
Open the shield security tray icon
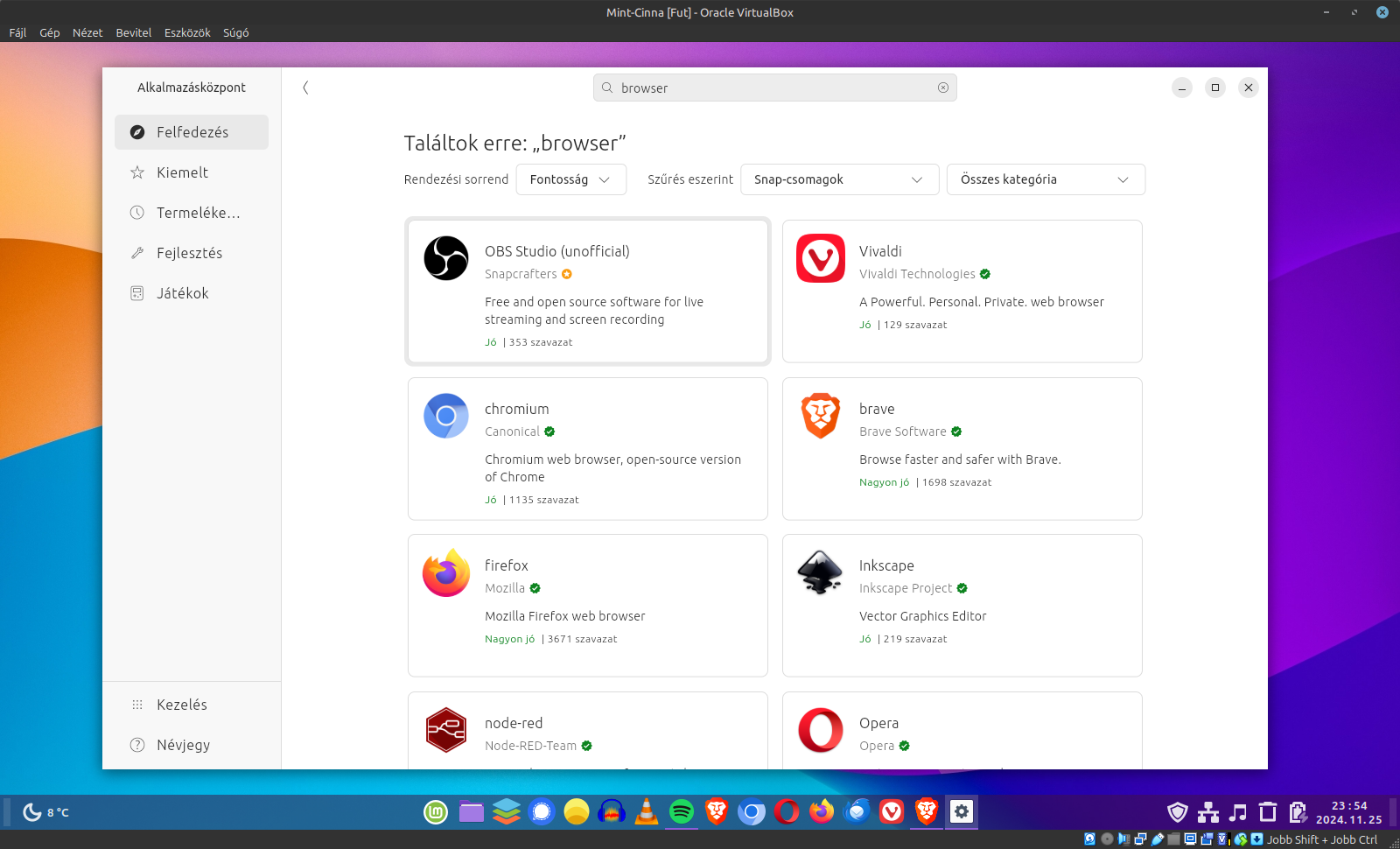point(1178,812)
